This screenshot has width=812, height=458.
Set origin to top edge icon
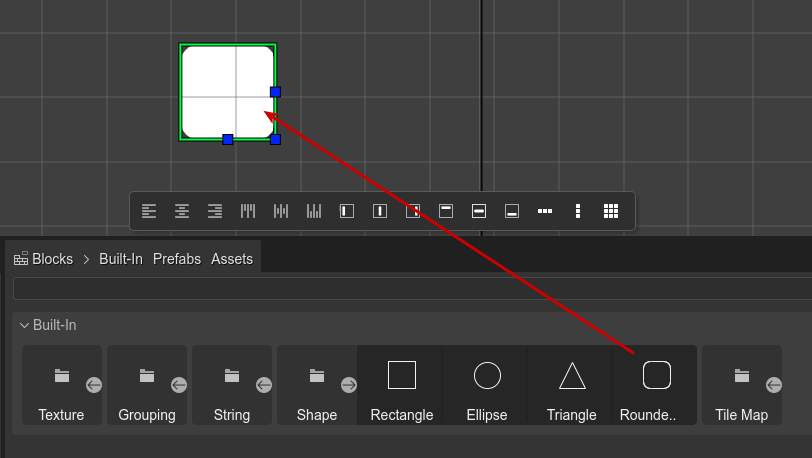(446, 211)
